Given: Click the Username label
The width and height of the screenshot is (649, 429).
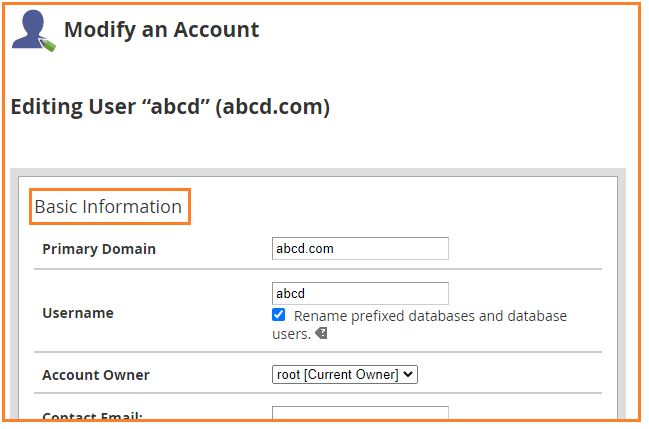Looking at the screenshot, I should click(x=78, y=313).
